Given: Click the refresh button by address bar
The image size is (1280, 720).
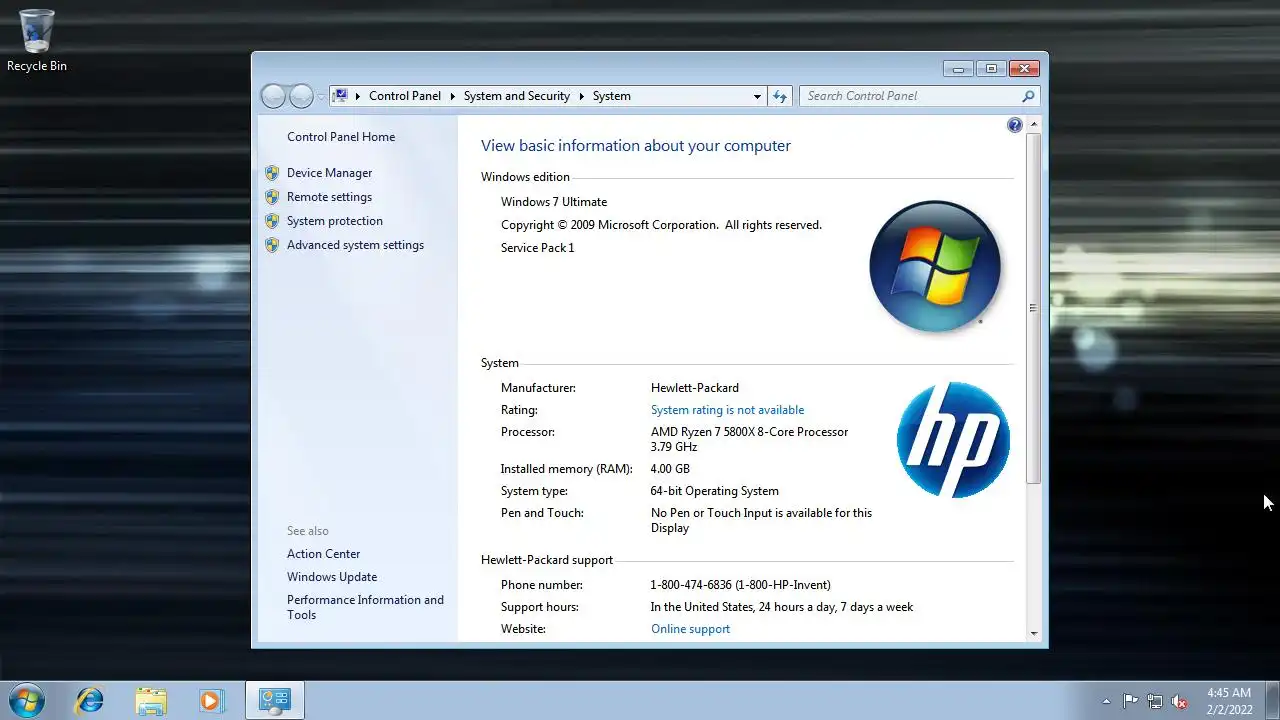Looking at the screenshot, I should click(x=780, y=96).
